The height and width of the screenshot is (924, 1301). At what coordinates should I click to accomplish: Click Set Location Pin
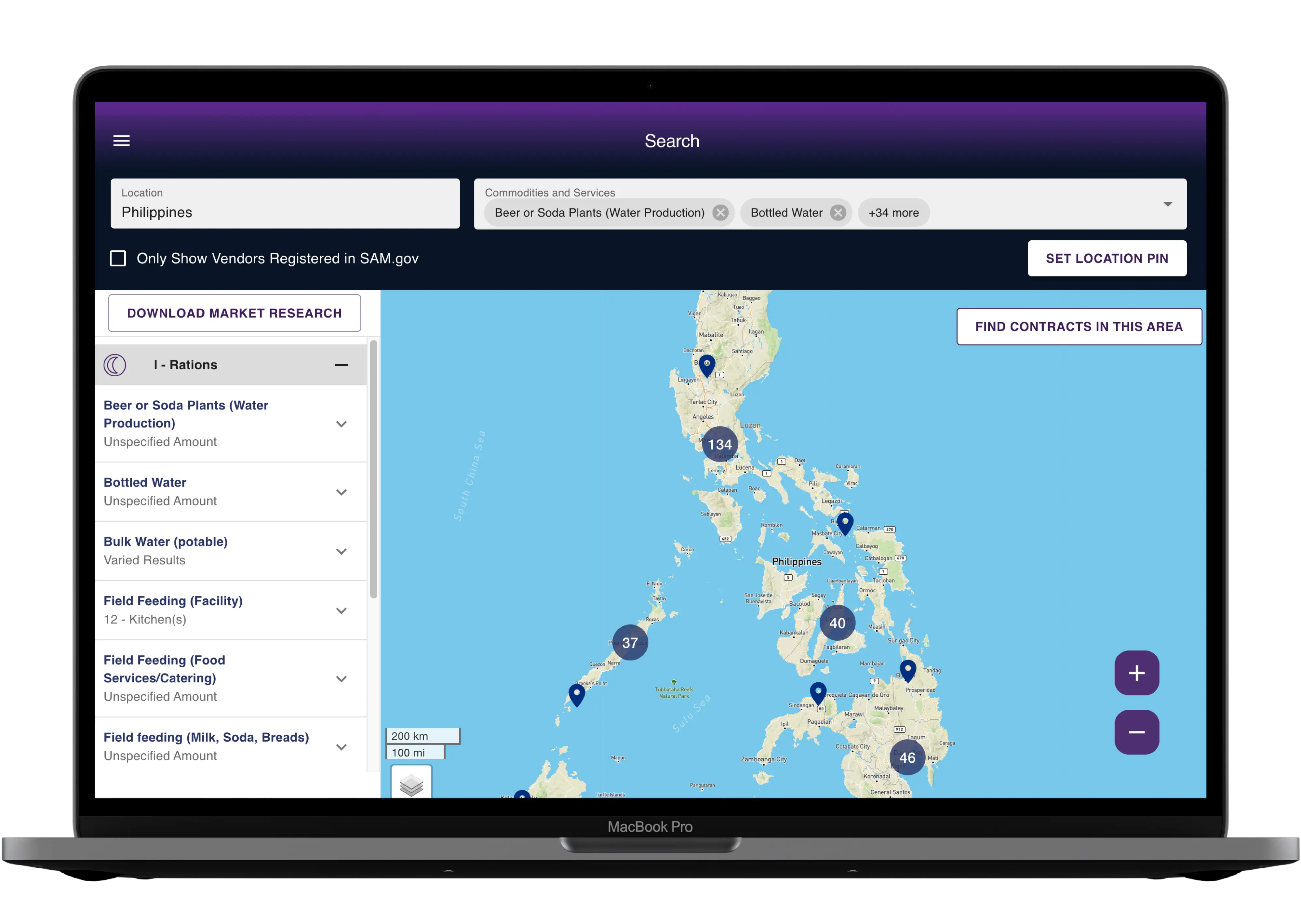[1107, 258]
